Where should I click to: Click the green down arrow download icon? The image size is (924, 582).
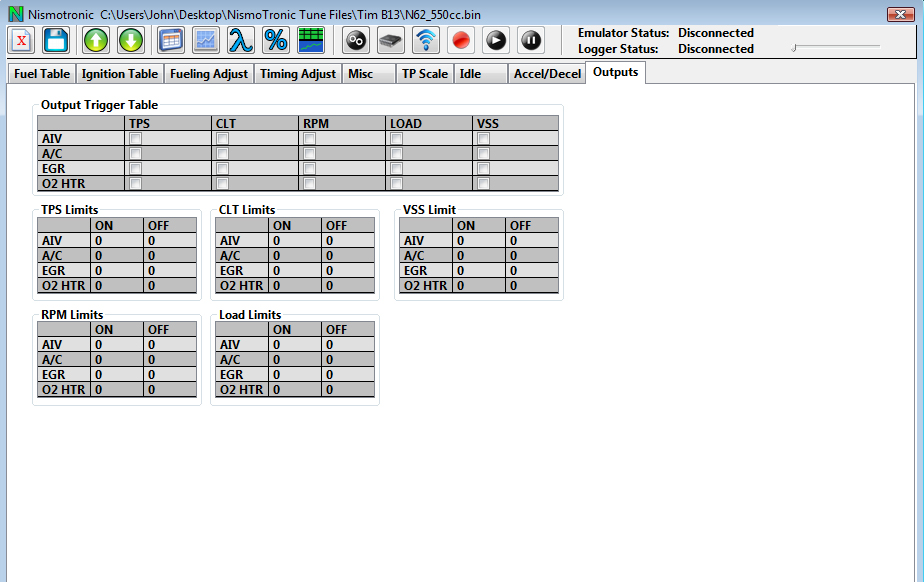click(131, 40)
